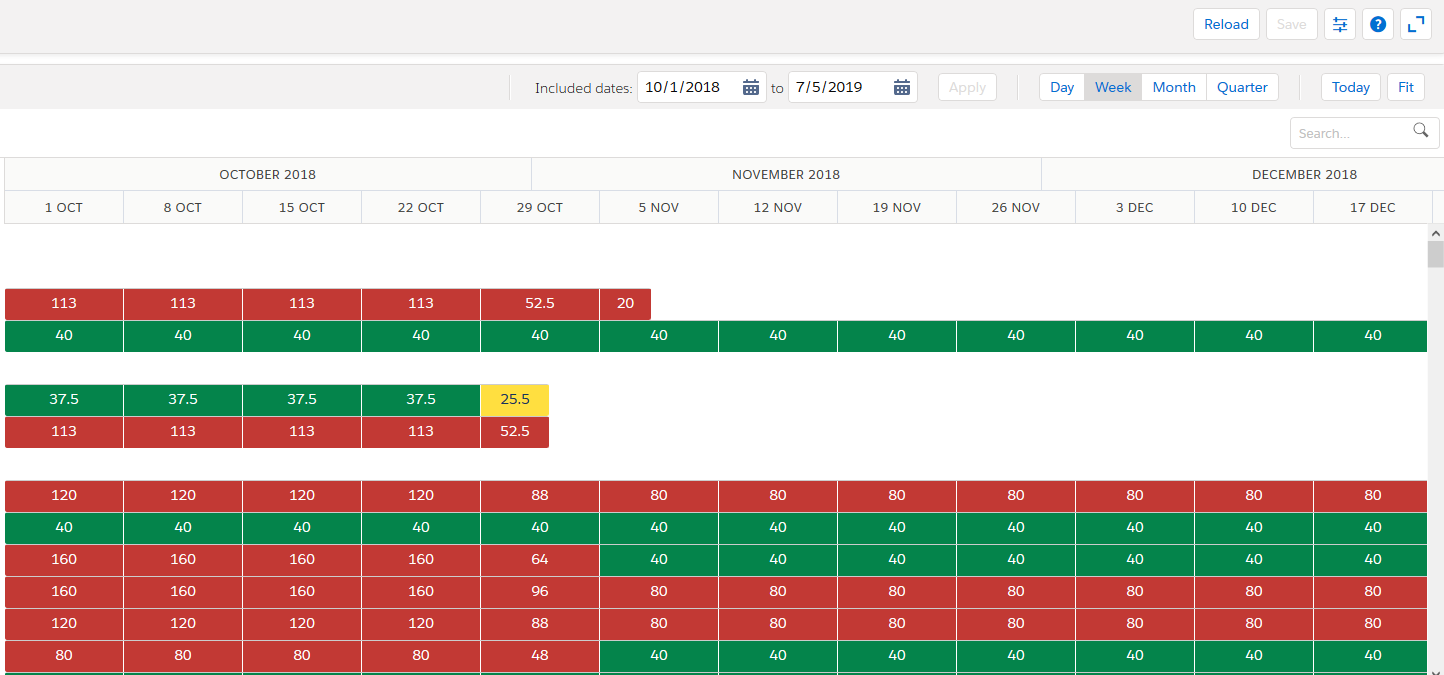This screenshot has height=675, width=1444.
Task: Click the Fit button
Action: click(1405, 88)
